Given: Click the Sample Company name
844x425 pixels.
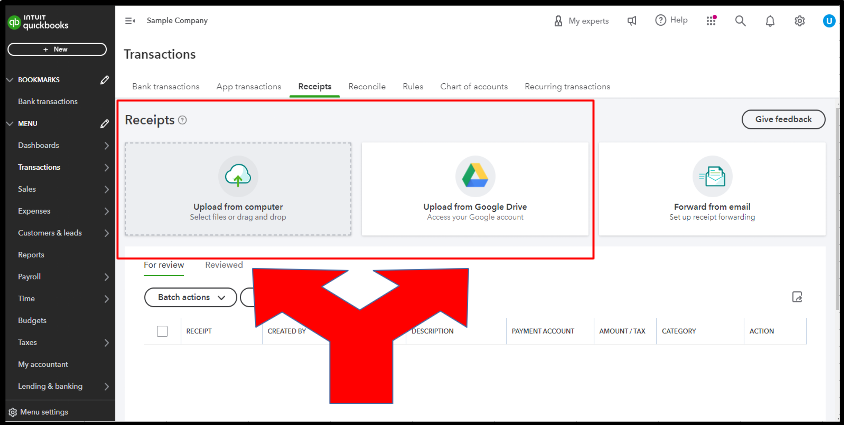Looking at the screenshot, I should coord(177,20).
